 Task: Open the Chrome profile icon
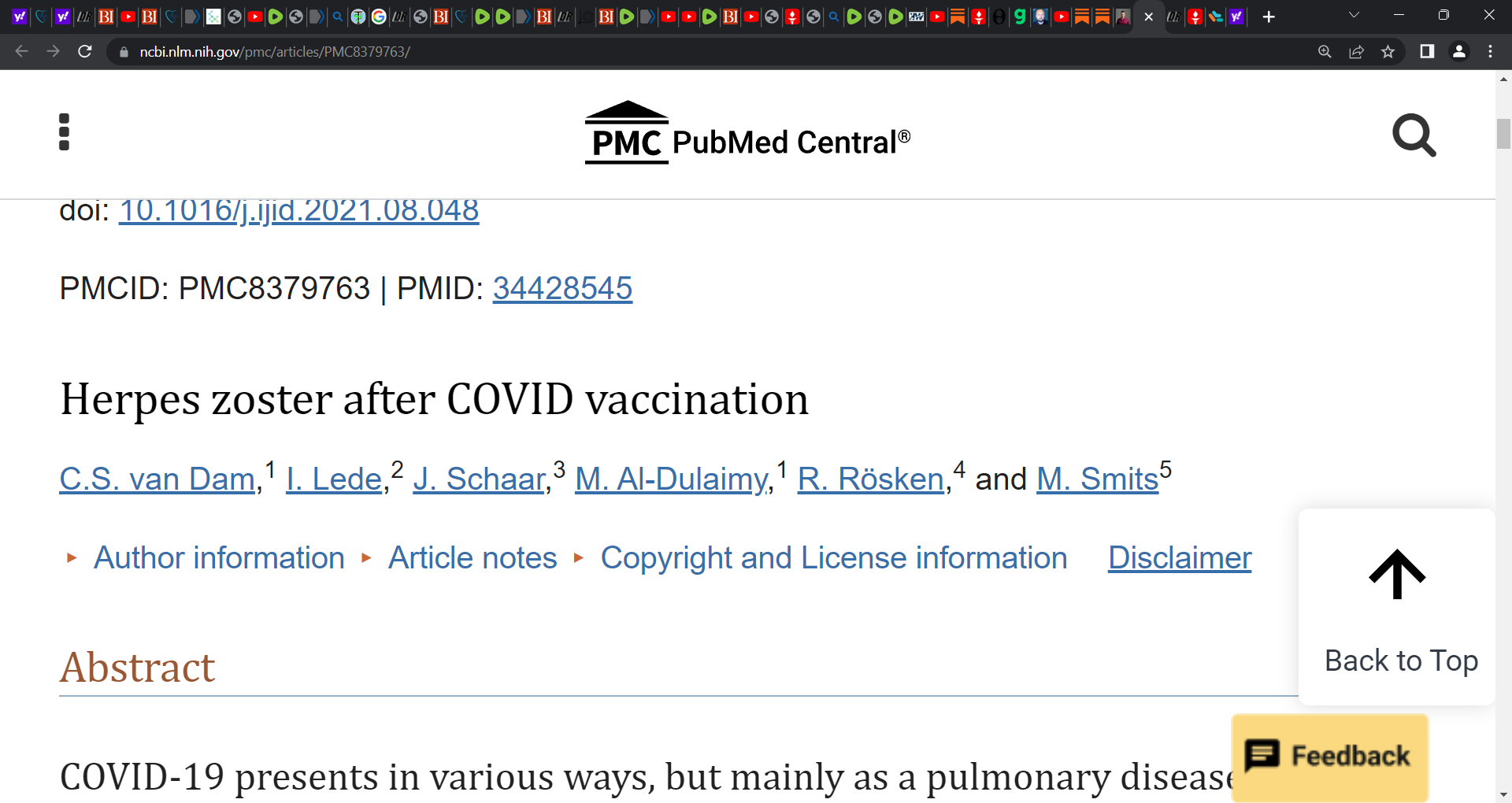pyautogui.click(x=1458, y=52)
